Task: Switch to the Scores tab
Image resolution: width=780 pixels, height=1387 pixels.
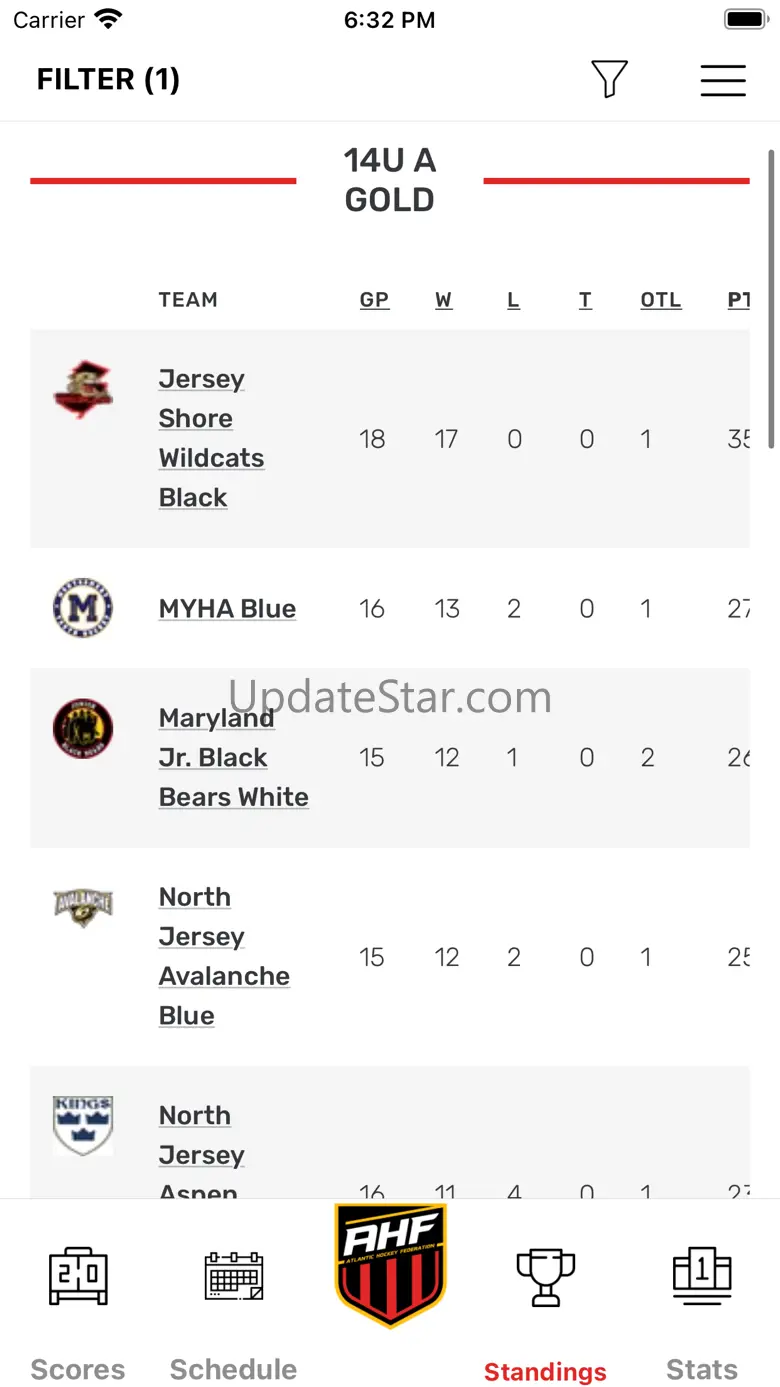Action: coord(78,1311)
